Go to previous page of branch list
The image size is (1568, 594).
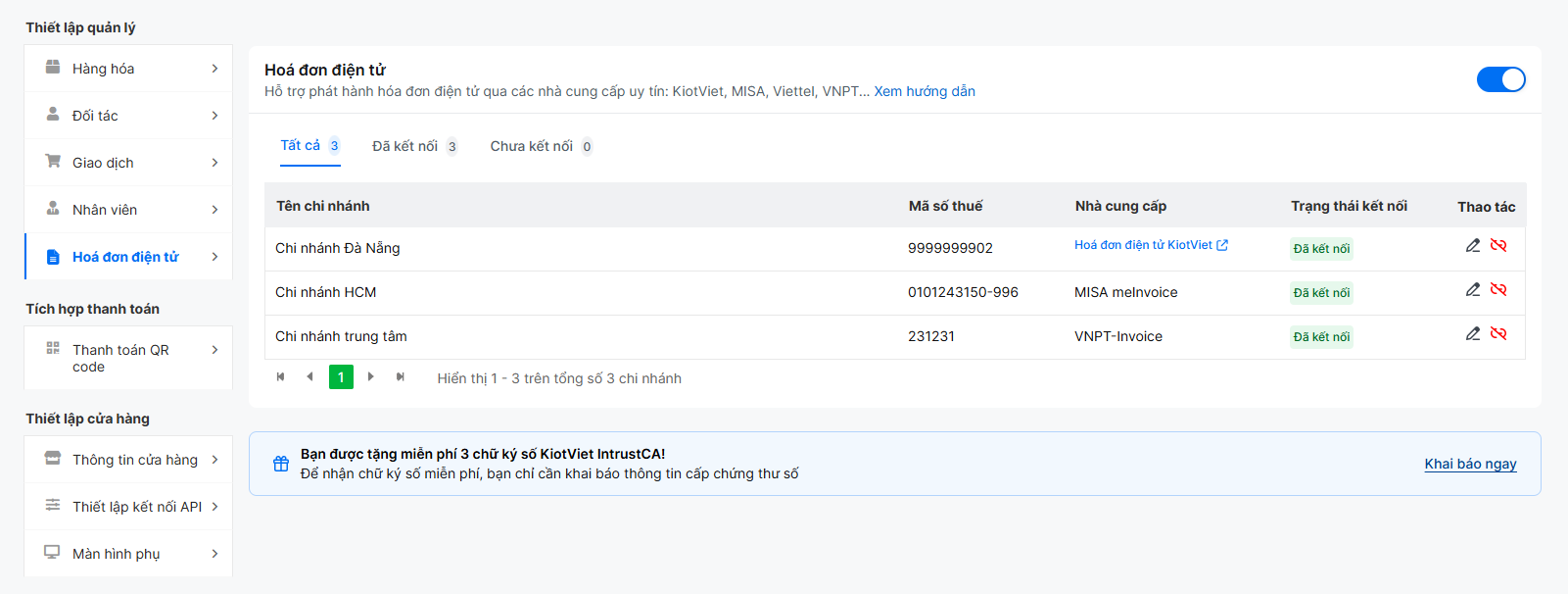[309, 377]
